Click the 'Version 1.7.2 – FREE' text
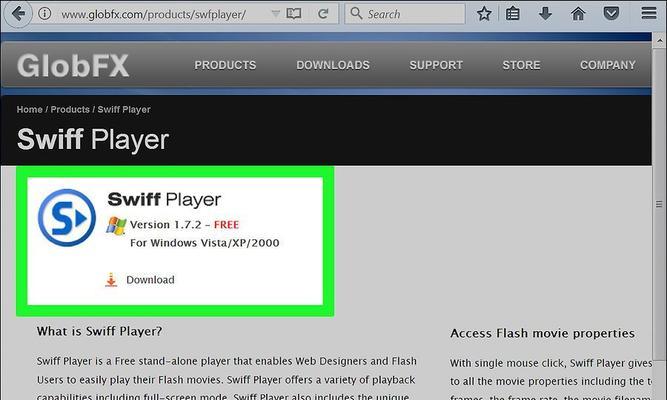Image resolution: width=667 pixels, height=400 pixels. point(184,225)
